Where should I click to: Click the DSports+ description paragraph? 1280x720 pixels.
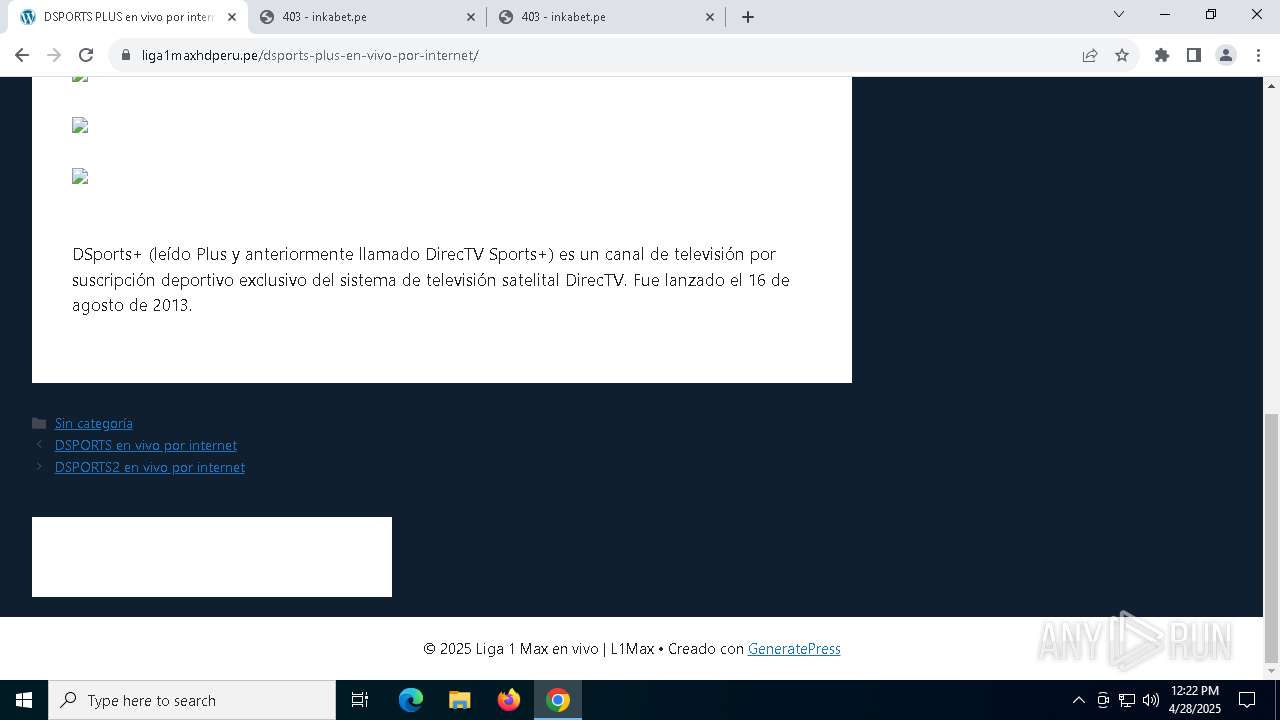click(431, 280)
